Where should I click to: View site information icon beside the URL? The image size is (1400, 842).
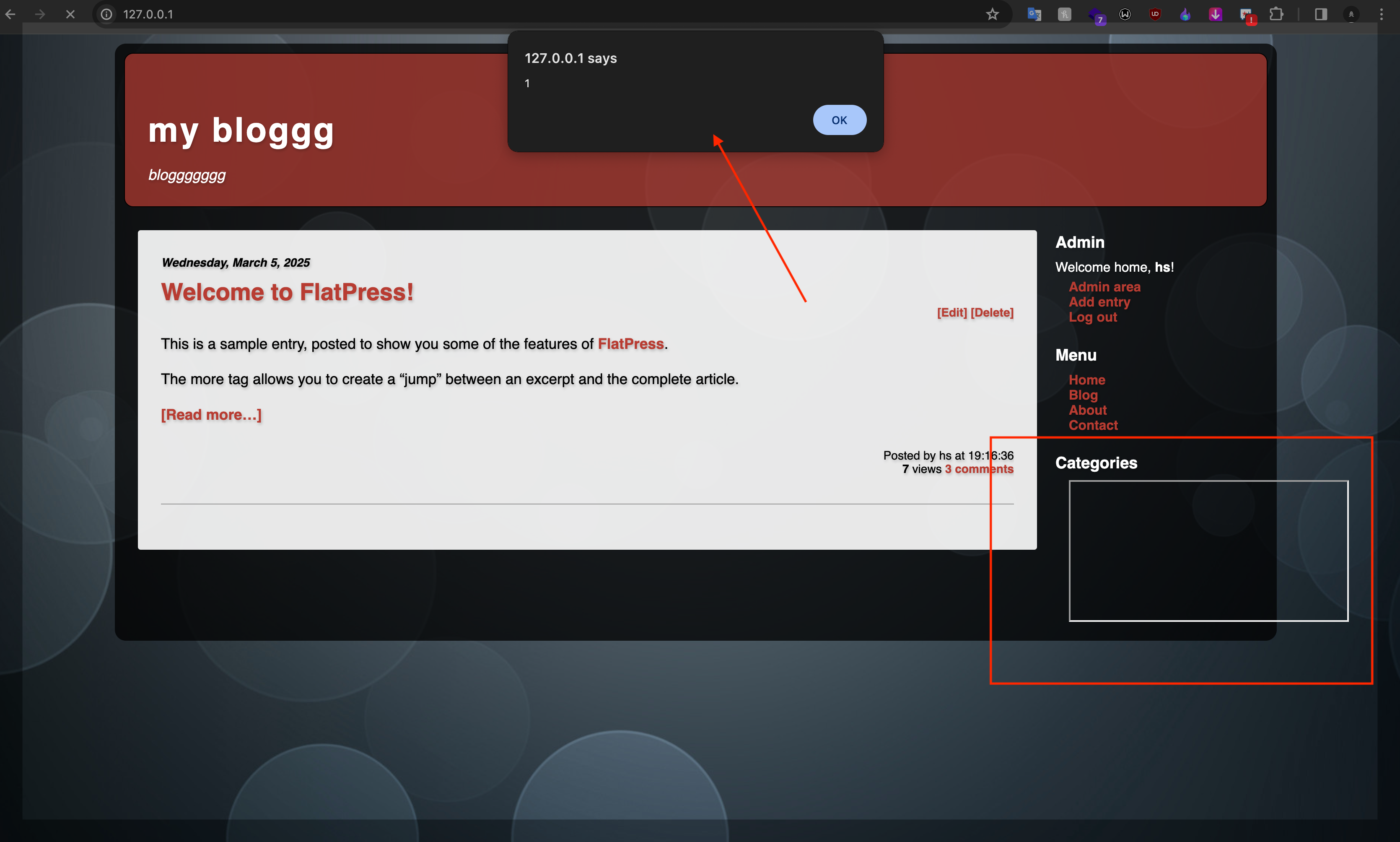[x=106, y=14]
